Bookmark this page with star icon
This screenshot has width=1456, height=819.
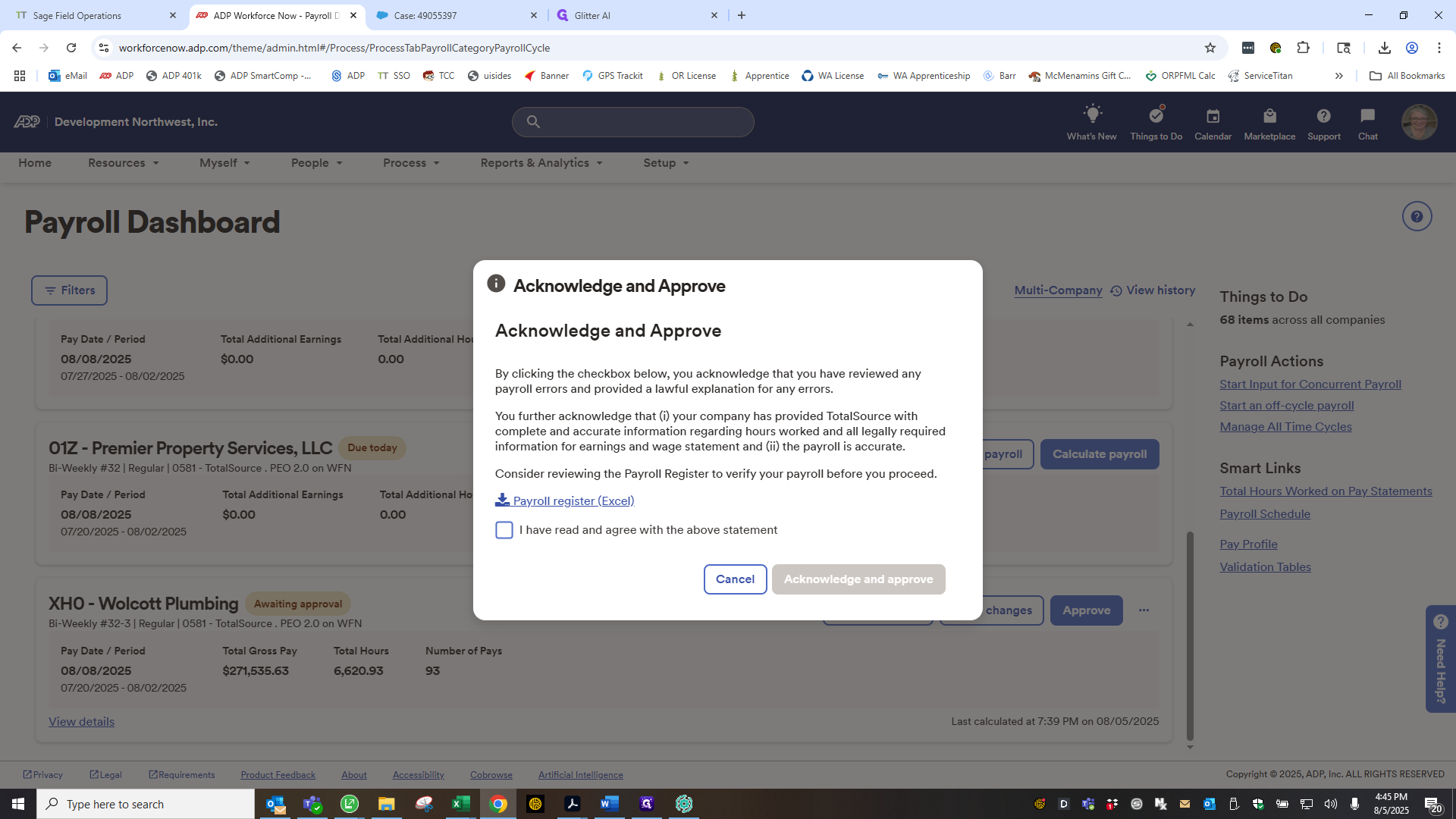click(x=1210, y=48)
